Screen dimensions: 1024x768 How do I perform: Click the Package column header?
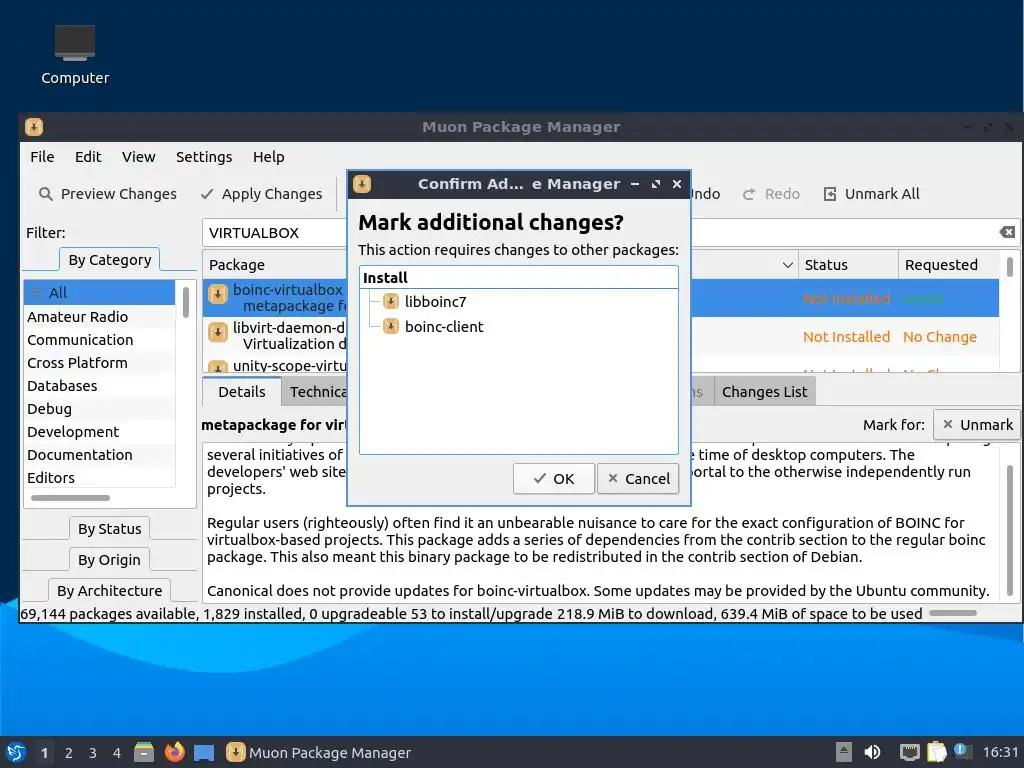coord(275,264)
